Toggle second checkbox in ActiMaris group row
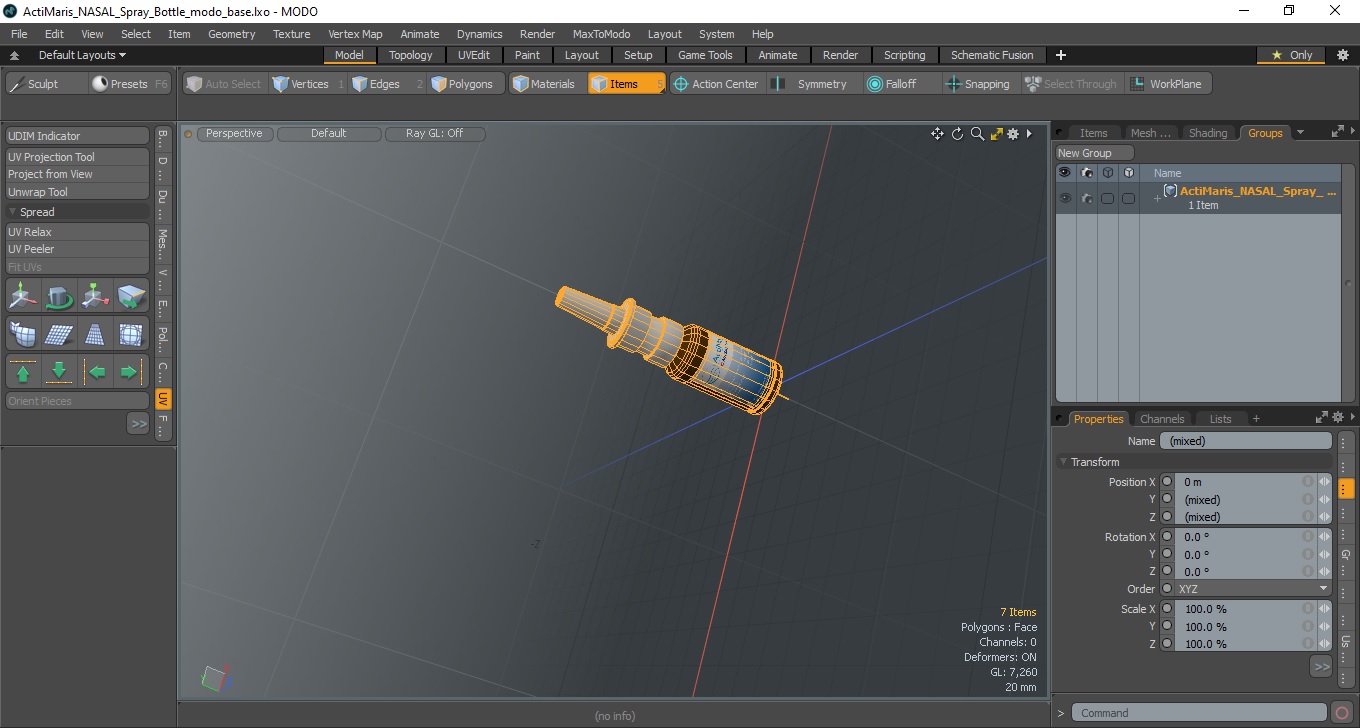 pos(1128,198)
